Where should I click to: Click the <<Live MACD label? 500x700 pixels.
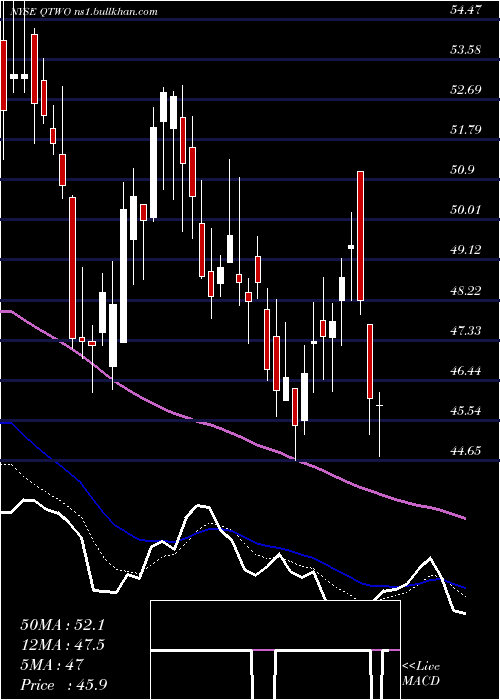pos(421,674)
